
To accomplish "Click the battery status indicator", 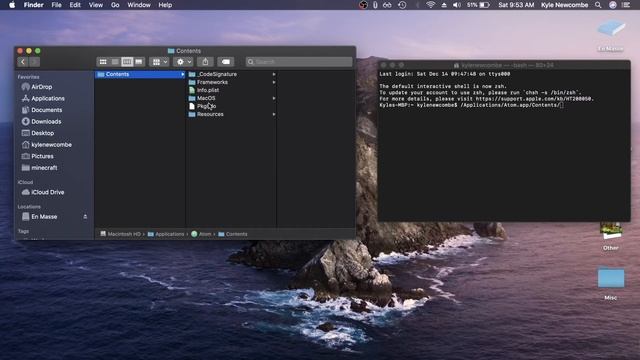I will click(478, 5).
